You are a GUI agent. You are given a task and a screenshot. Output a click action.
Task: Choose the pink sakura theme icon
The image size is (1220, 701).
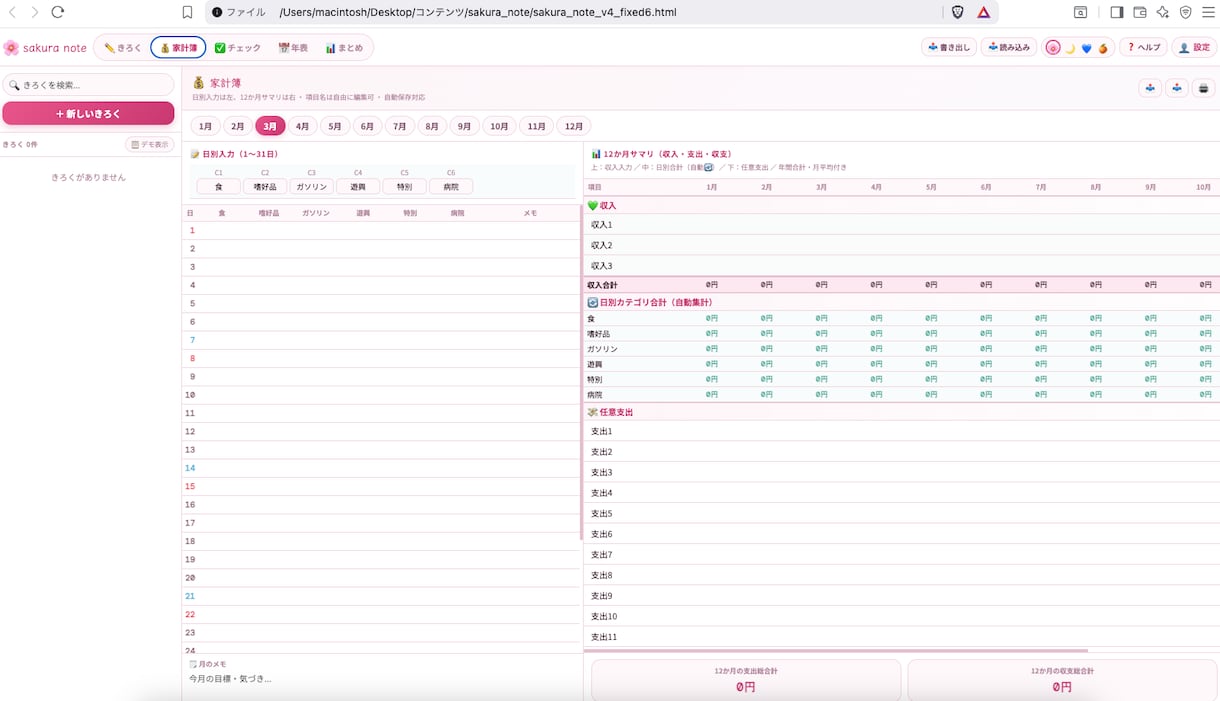tap(1052, 48)
